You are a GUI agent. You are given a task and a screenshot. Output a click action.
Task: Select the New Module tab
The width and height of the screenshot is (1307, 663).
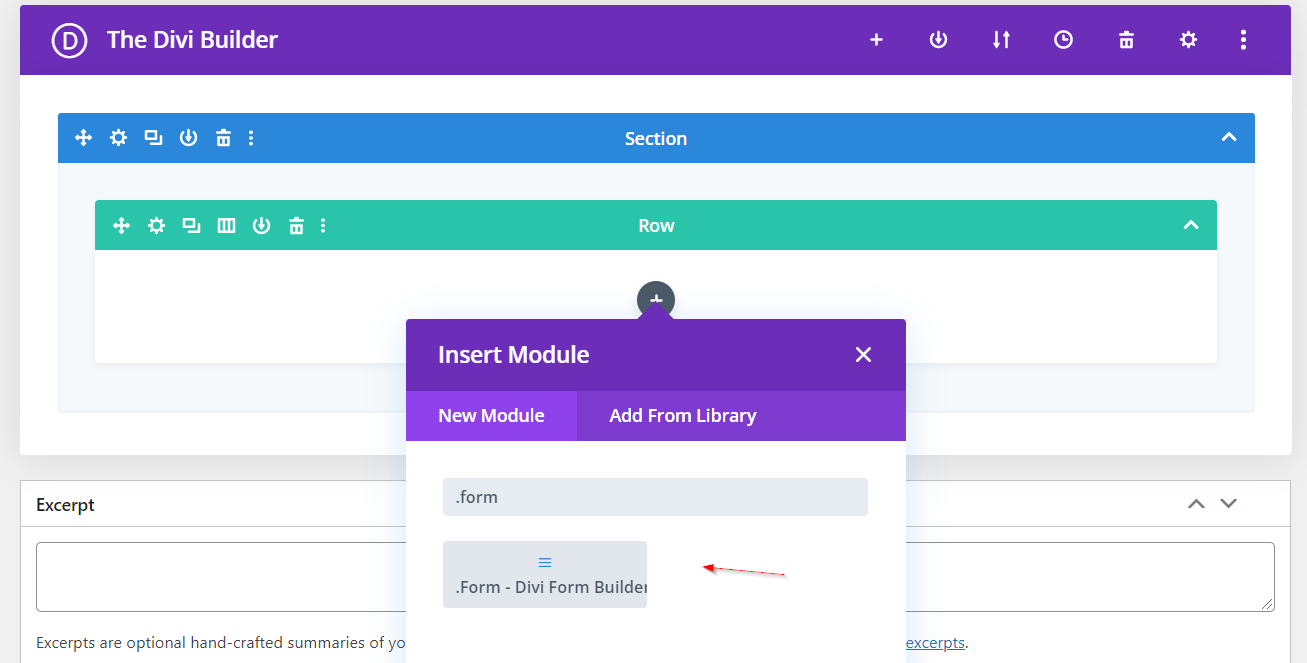coord(491,415)
